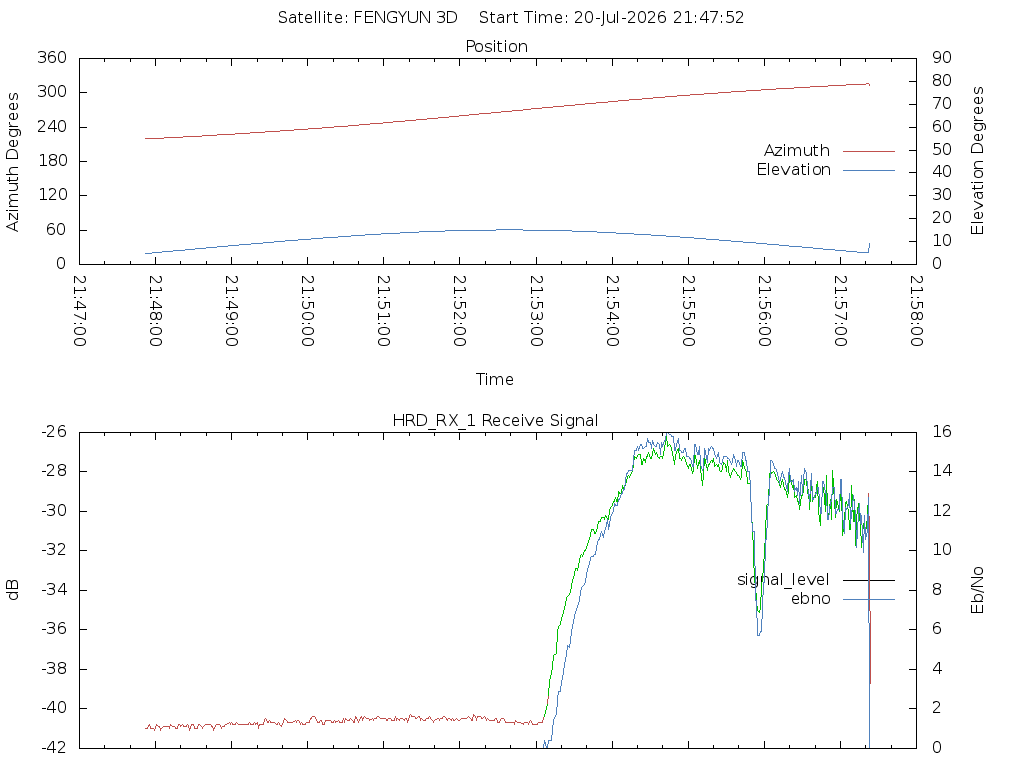
Task: Click the -36 dB axis value
Action: [54, 629]
